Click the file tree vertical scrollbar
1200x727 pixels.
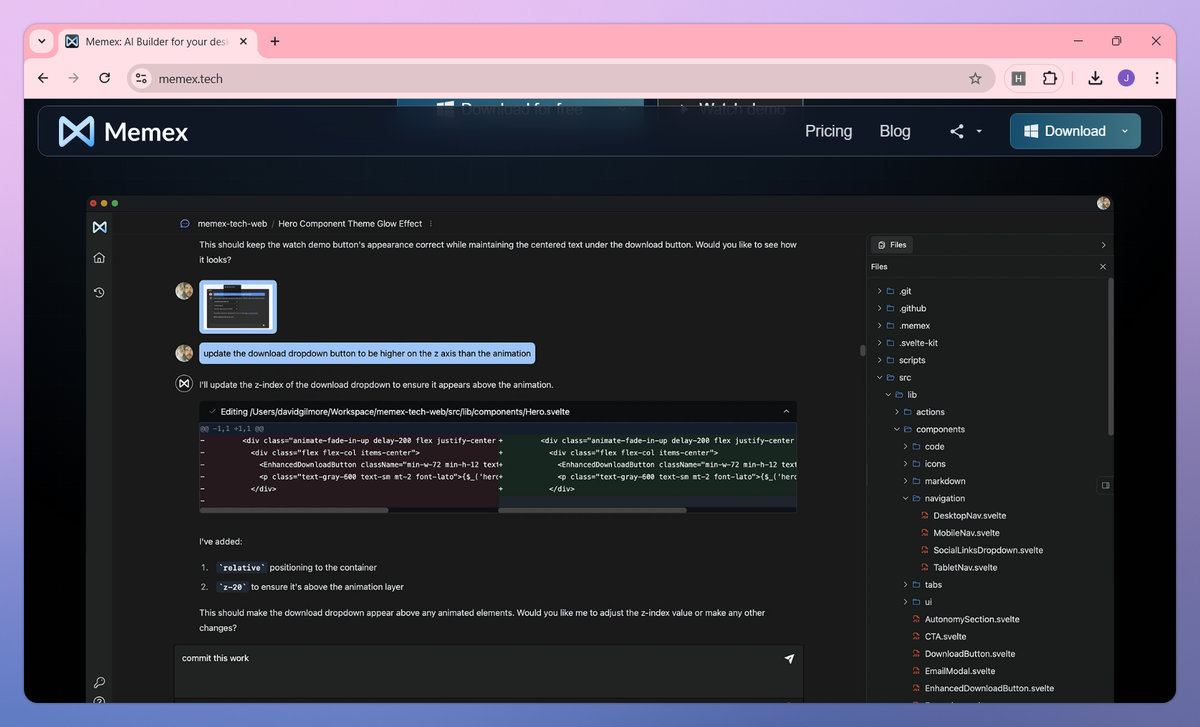point(1110,355)
